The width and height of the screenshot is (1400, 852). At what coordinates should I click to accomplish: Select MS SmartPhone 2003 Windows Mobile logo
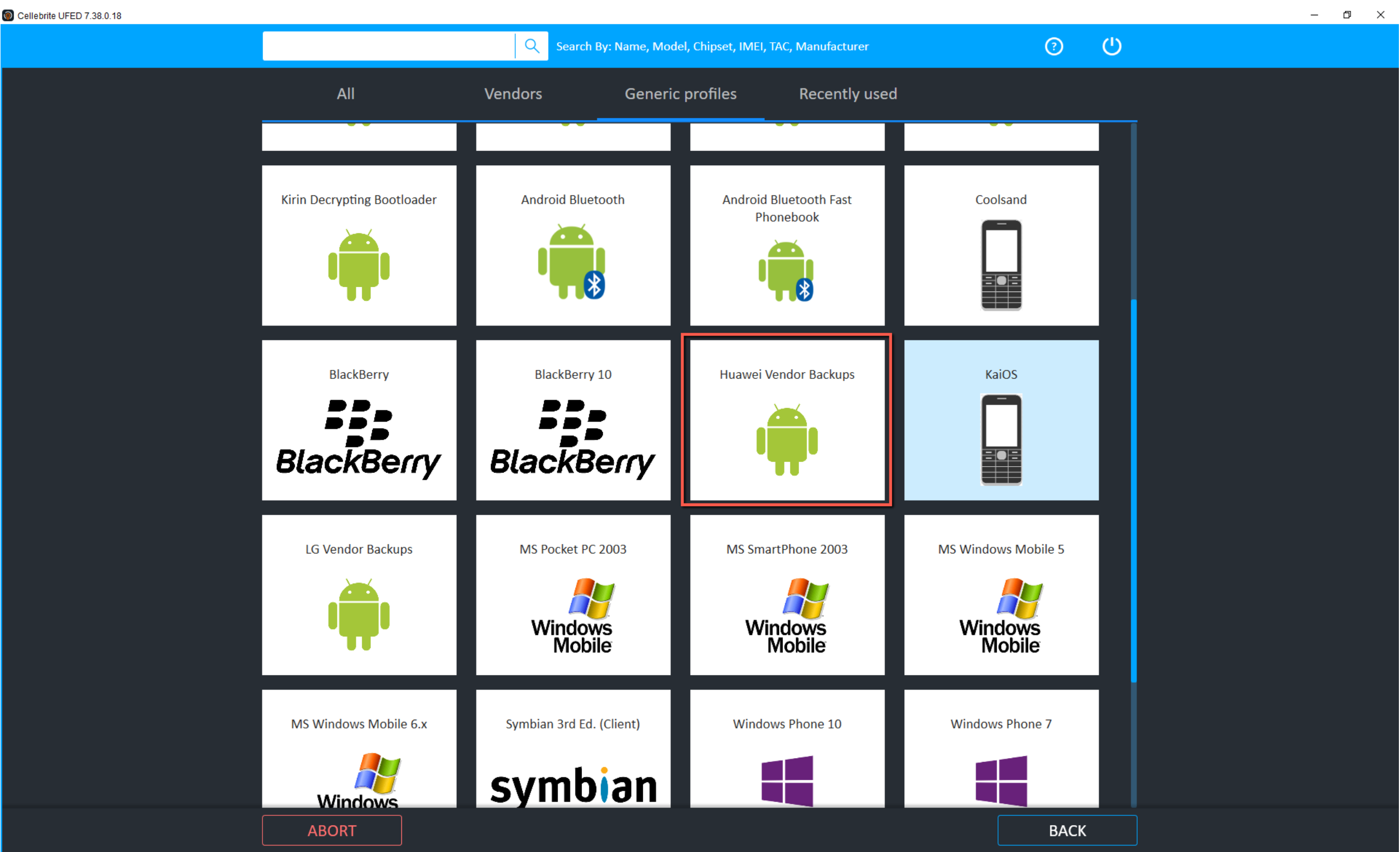point(787,616)
